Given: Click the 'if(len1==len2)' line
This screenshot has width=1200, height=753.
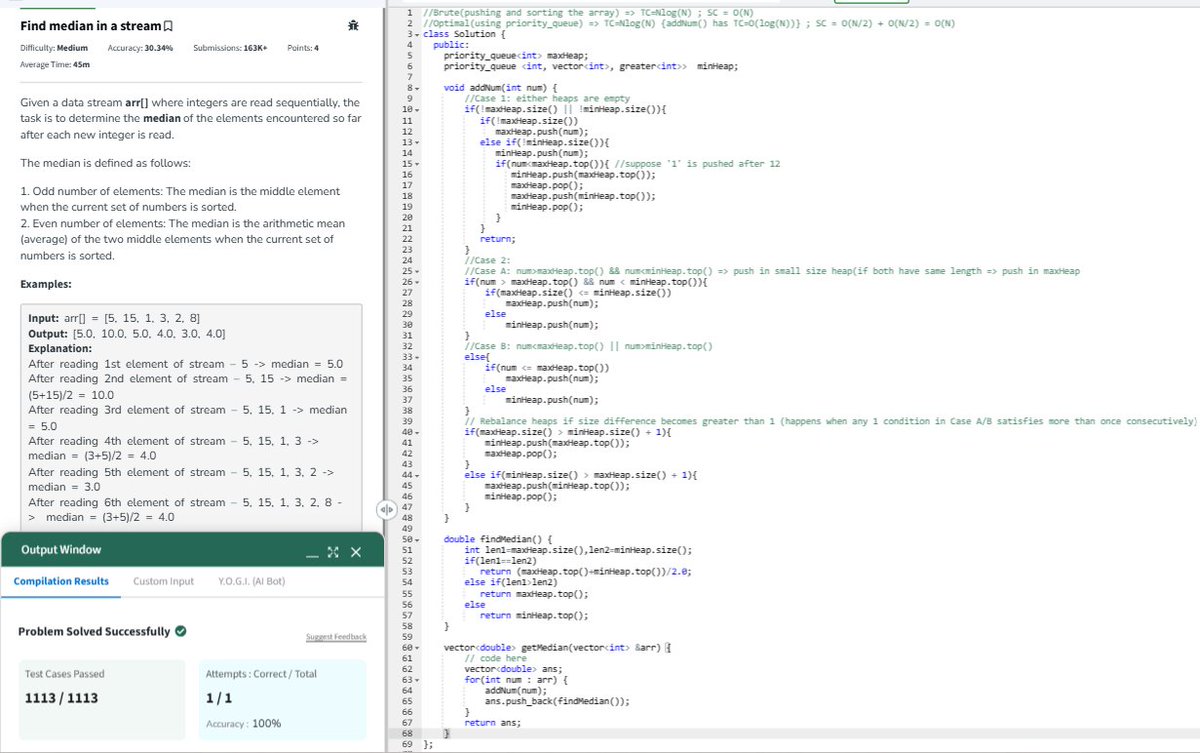Looking at the screenshot, I should click(500, 561).
